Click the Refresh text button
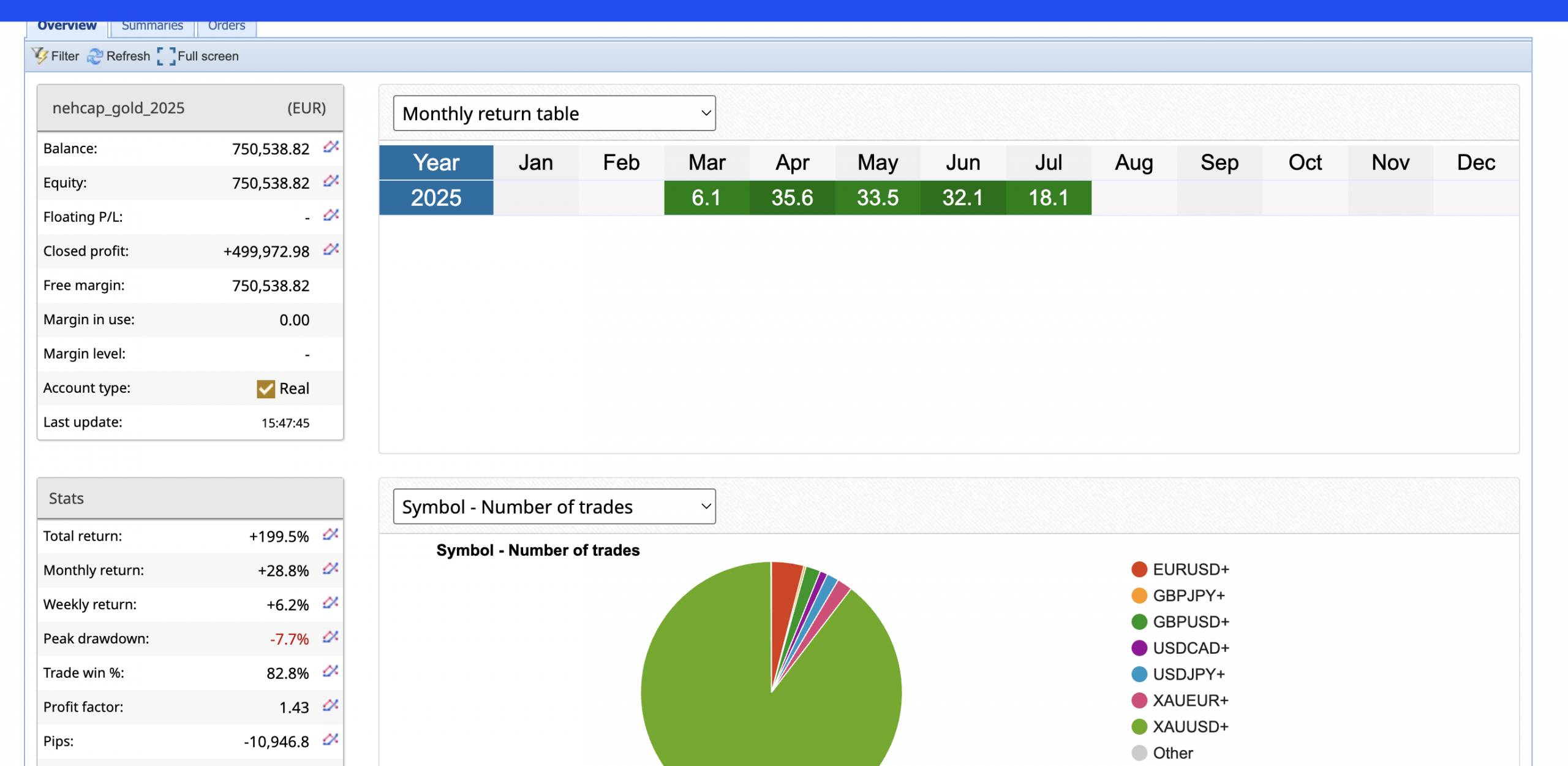The image size is (1568, 766). tap(128, 56)
